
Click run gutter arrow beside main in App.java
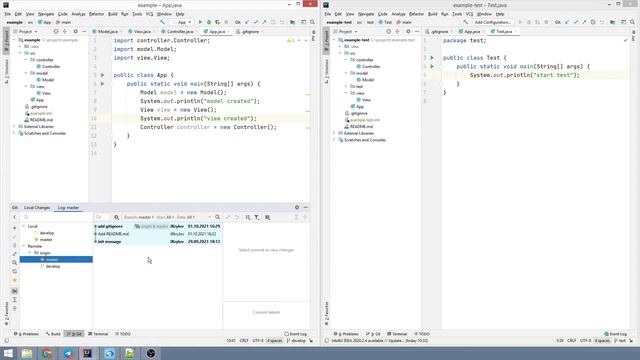102,84
